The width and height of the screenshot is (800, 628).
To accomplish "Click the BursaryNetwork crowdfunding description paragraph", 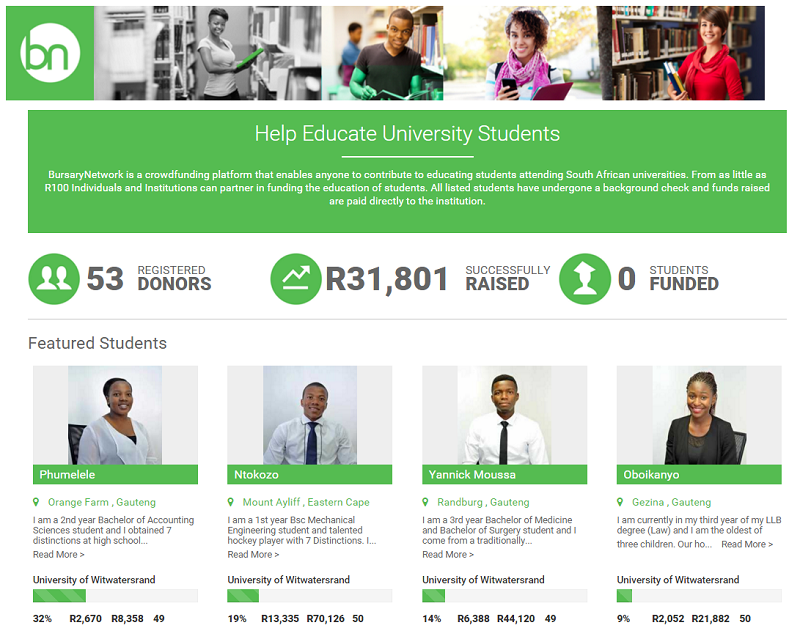I will tap(407, 188).
